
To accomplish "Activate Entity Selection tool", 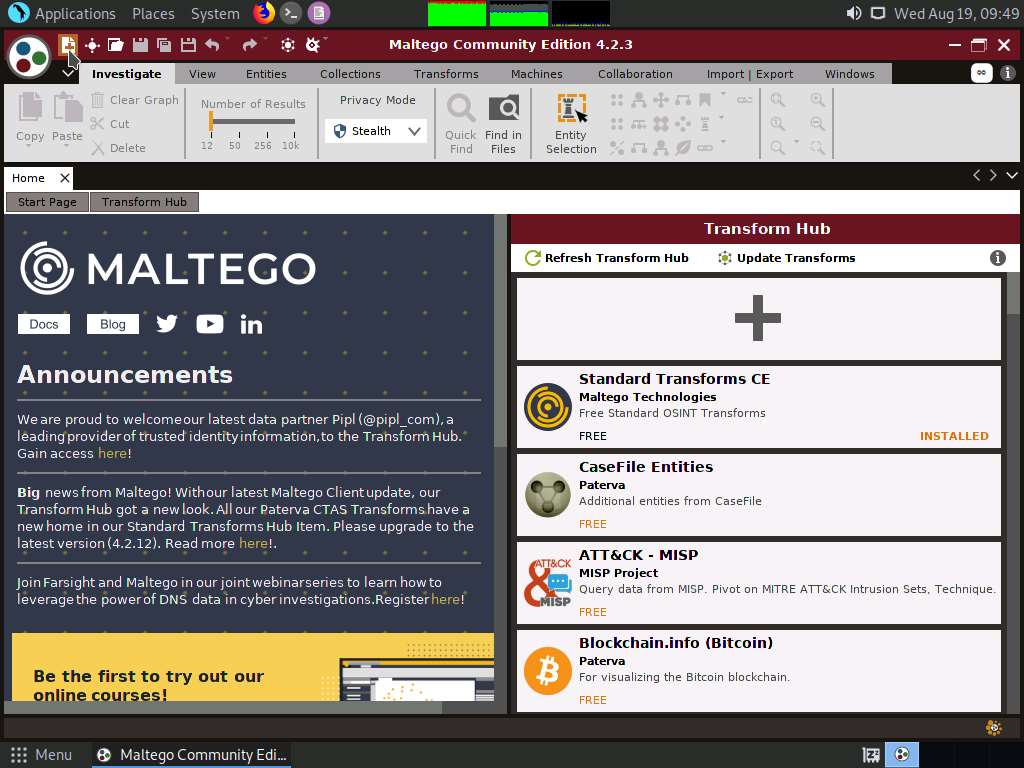I will [x=571, y=124].
